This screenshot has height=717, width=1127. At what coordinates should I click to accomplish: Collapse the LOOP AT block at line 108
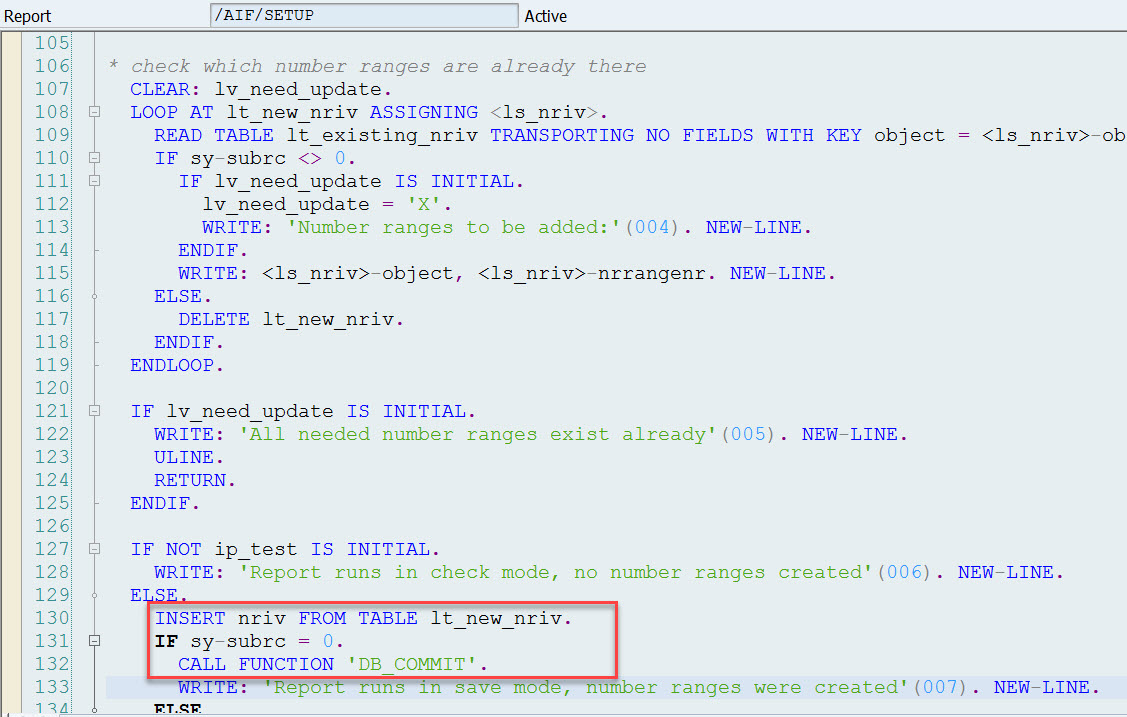[x=94, y=112]
